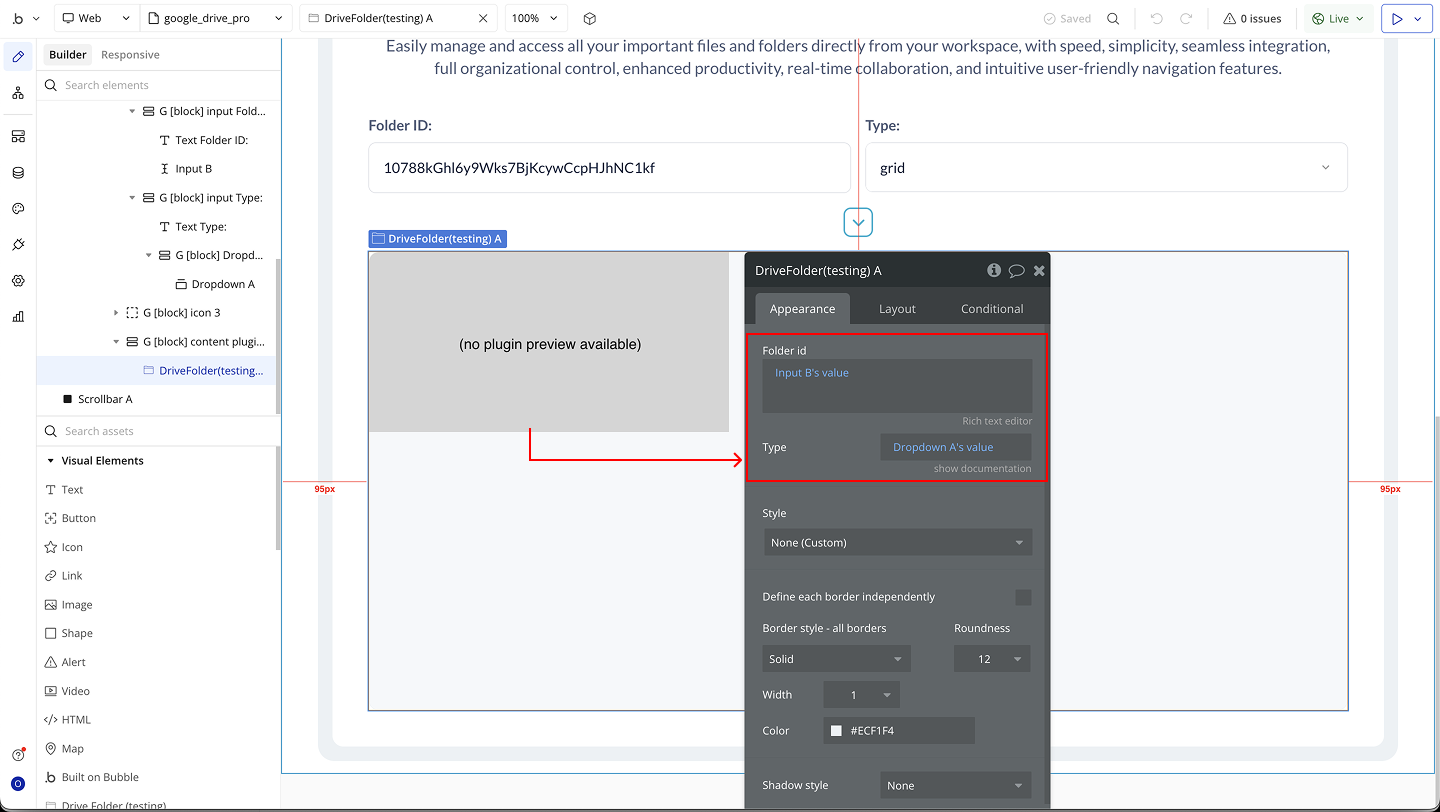Open the Roundness 12 dropdown

point(992,659)
